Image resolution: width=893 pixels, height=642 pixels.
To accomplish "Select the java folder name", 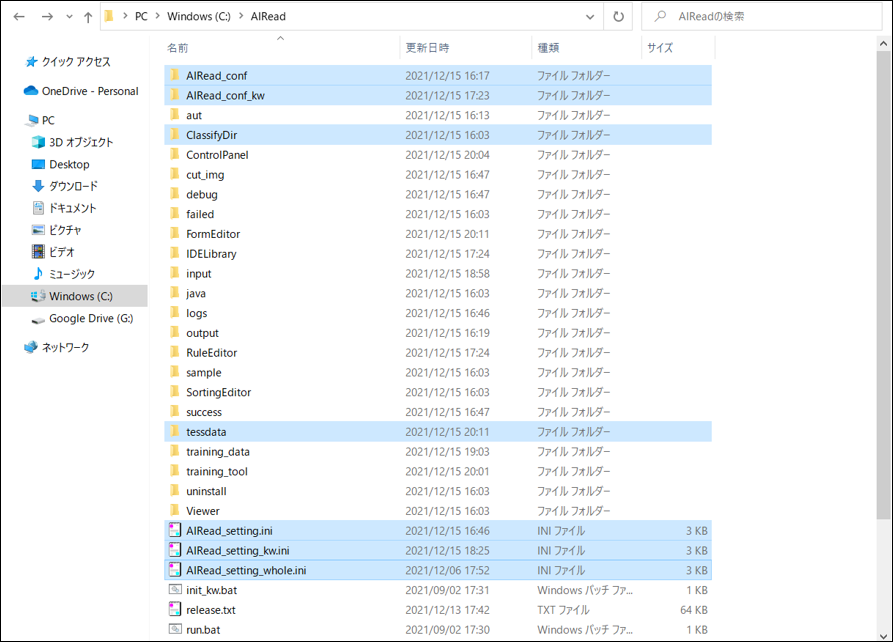I will 196,293.
